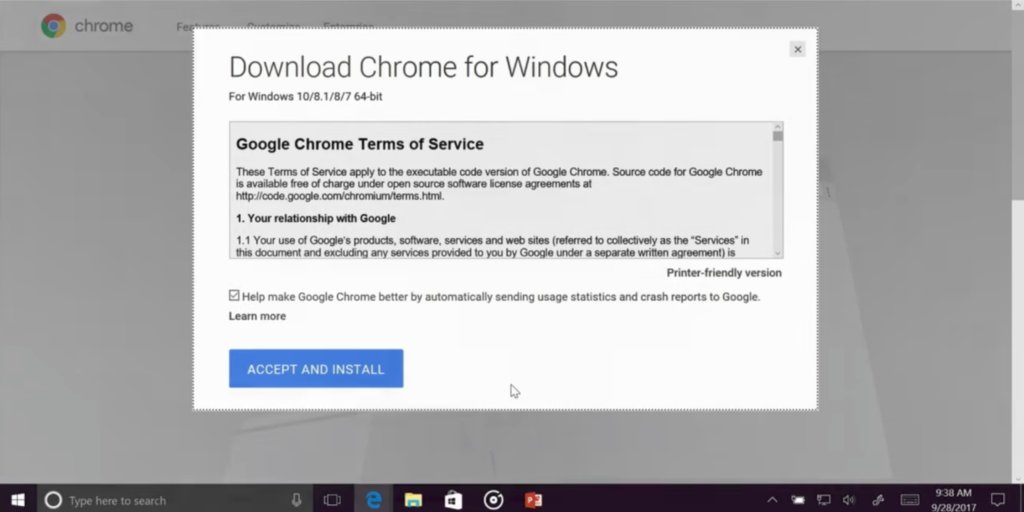Click the battery icon in system tray

point(798,500)
